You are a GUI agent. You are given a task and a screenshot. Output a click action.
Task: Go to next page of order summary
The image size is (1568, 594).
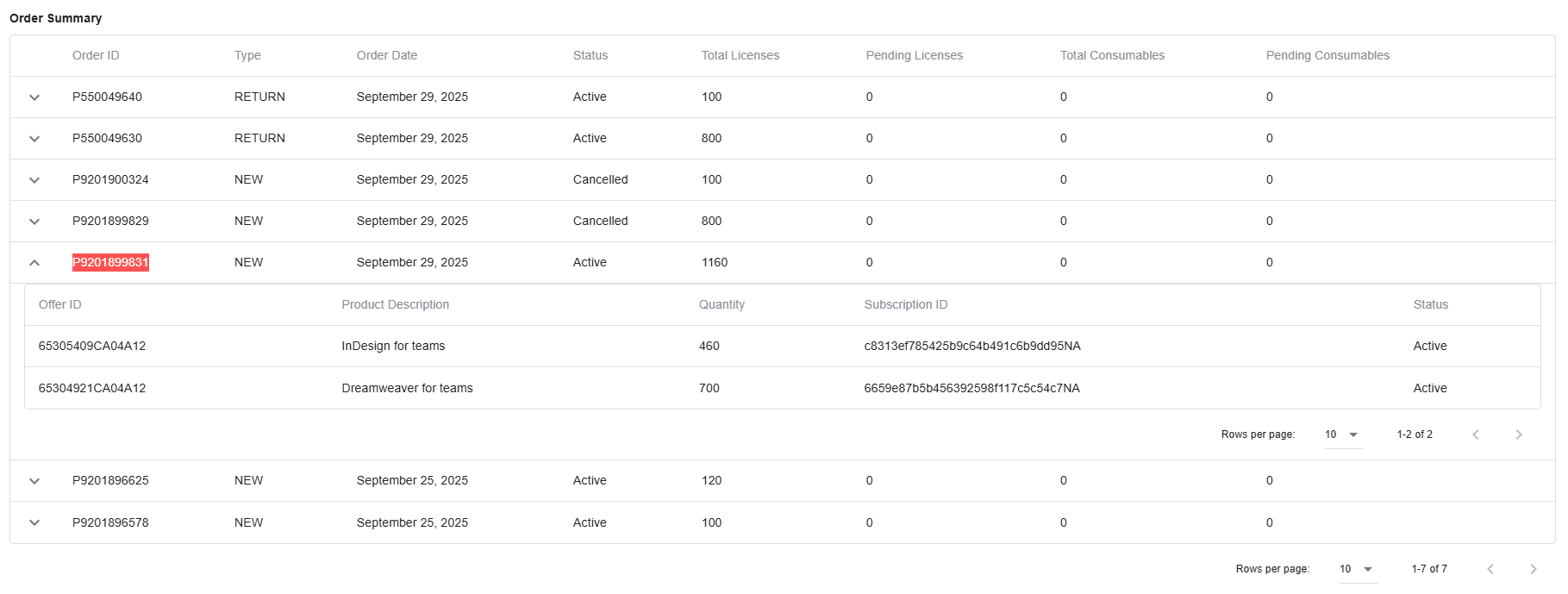pyautogui.click(x=1533, y=569)
